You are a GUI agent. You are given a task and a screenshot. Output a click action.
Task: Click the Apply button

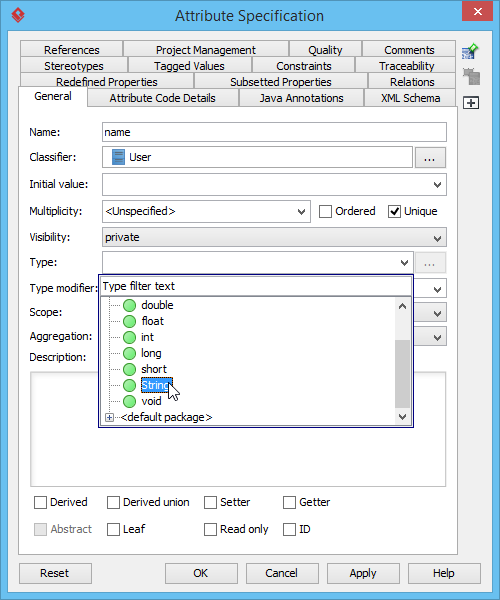coord(363,573)
